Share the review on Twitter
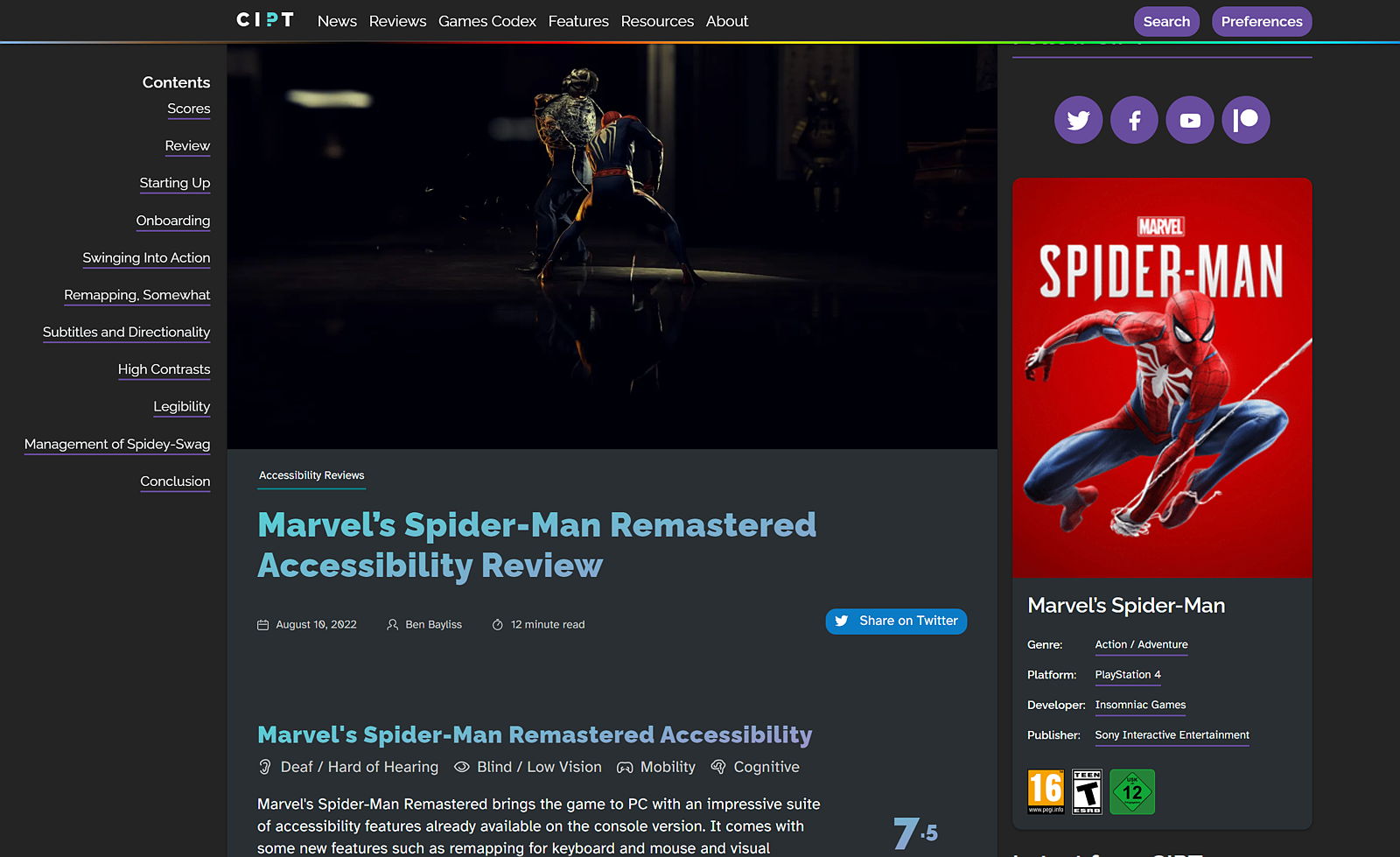Screen dimensions: 1400x857 click(896, 622)
